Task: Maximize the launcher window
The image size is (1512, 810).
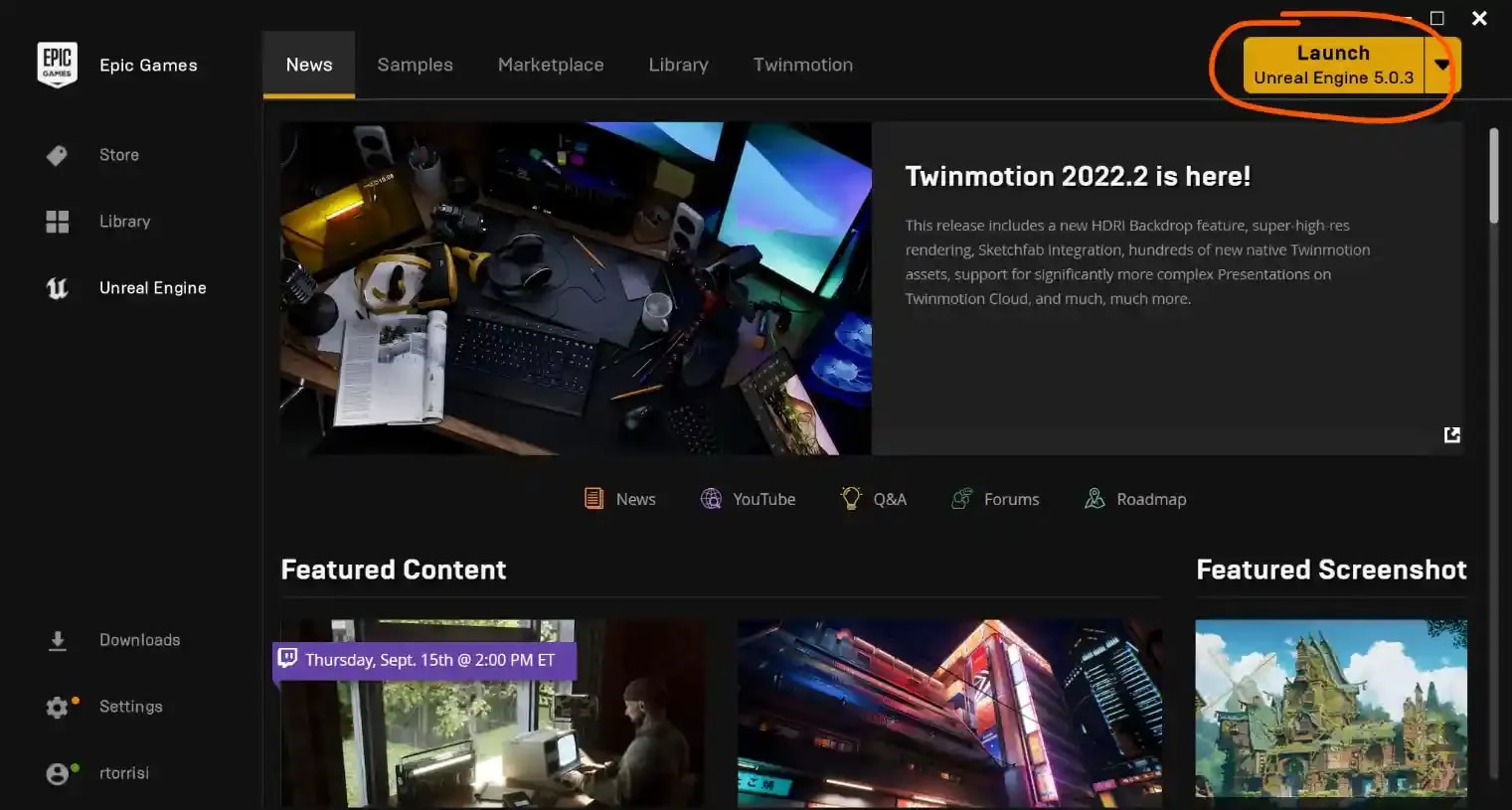Action: [x=1436, y=18]
